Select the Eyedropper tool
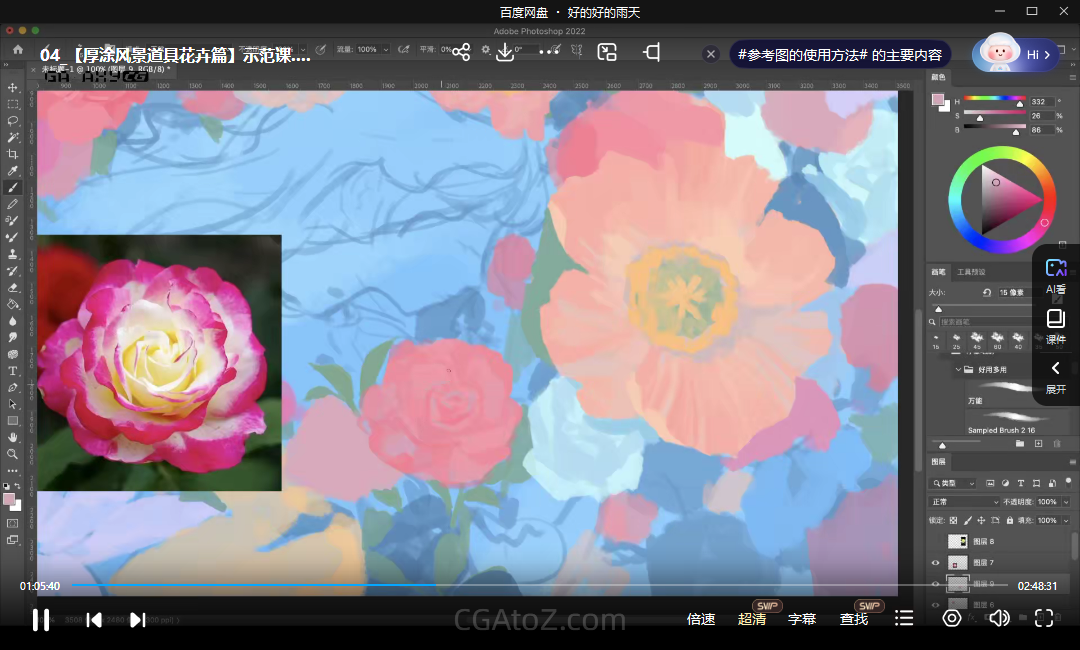Image resolution: width=1080 pixels, height=650 pixels. pos(13,171)
